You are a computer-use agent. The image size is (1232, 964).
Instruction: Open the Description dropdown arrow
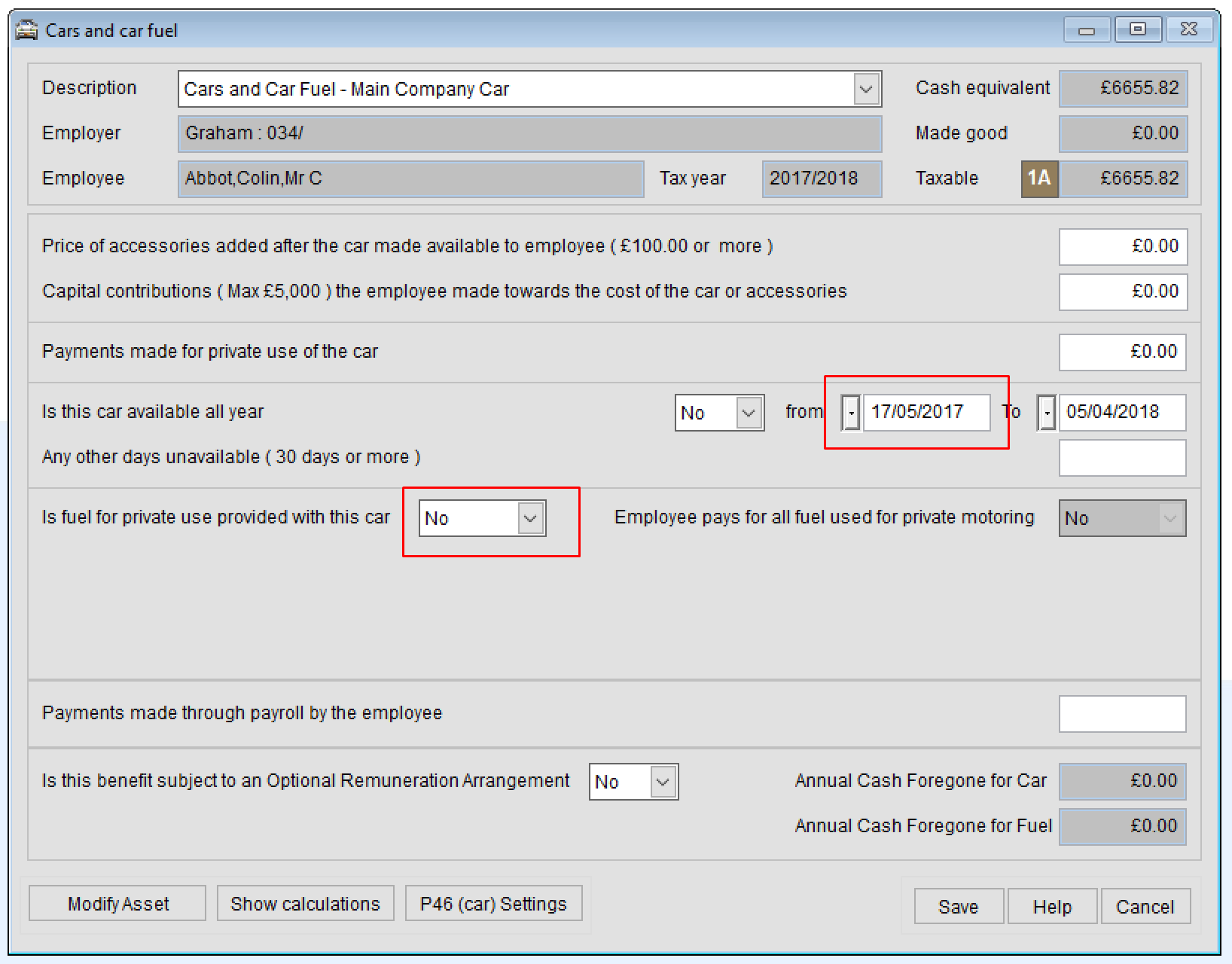[867, 88]
